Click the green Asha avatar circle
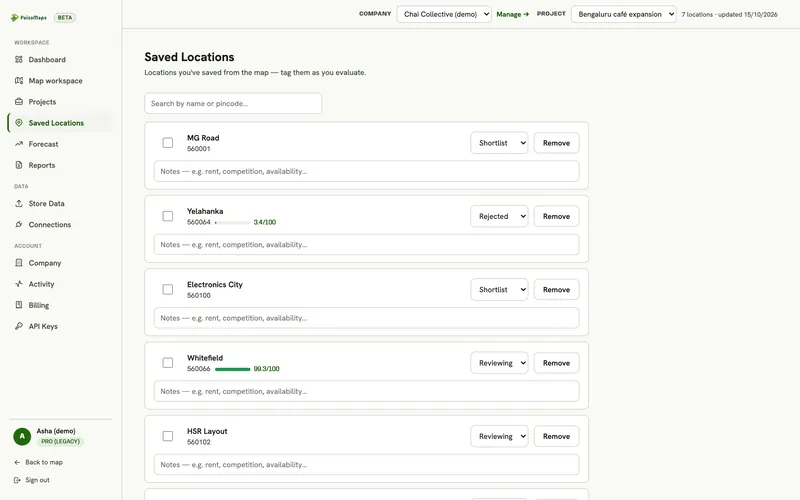 click(x=22, y=436)
